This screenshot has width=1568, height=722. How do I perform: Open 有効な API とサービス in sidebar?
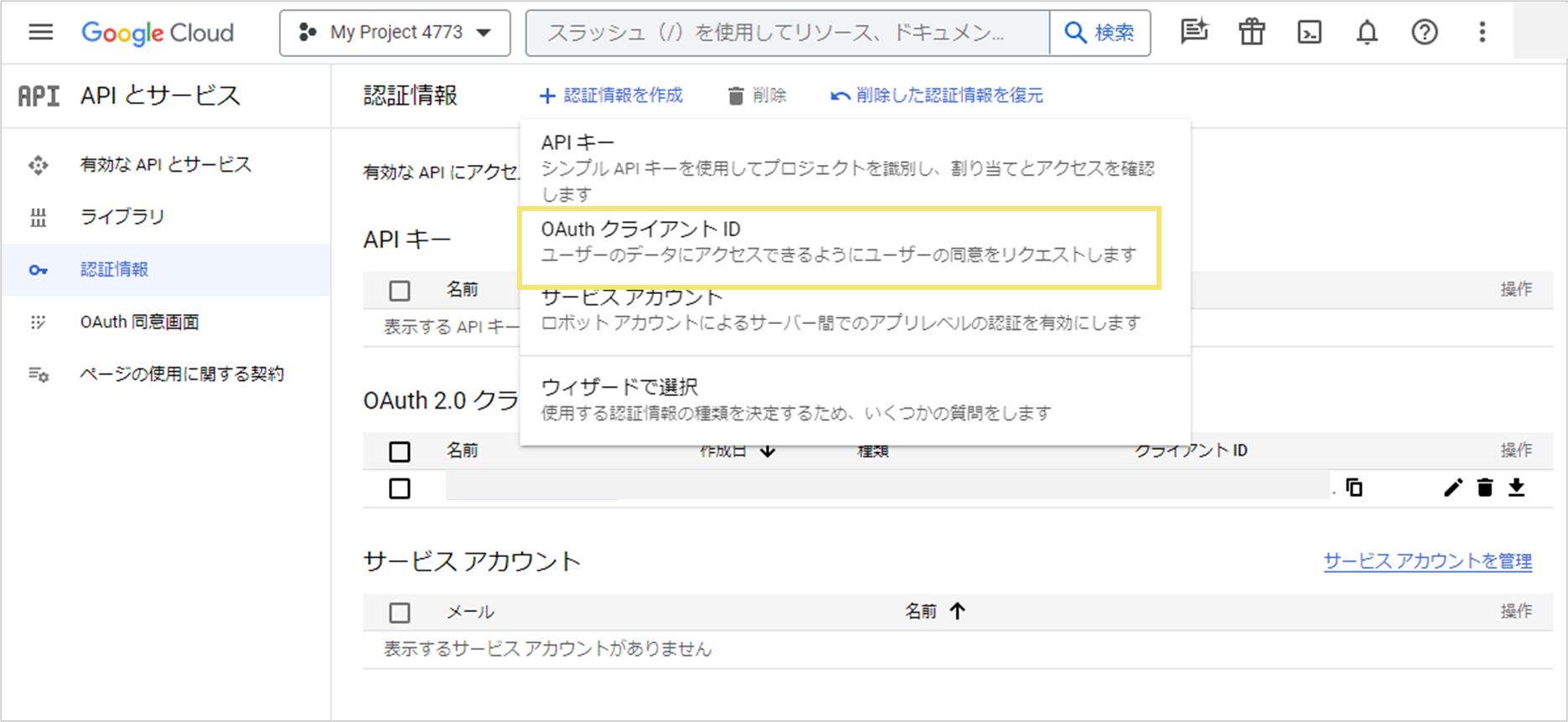(x=166, y=164)
